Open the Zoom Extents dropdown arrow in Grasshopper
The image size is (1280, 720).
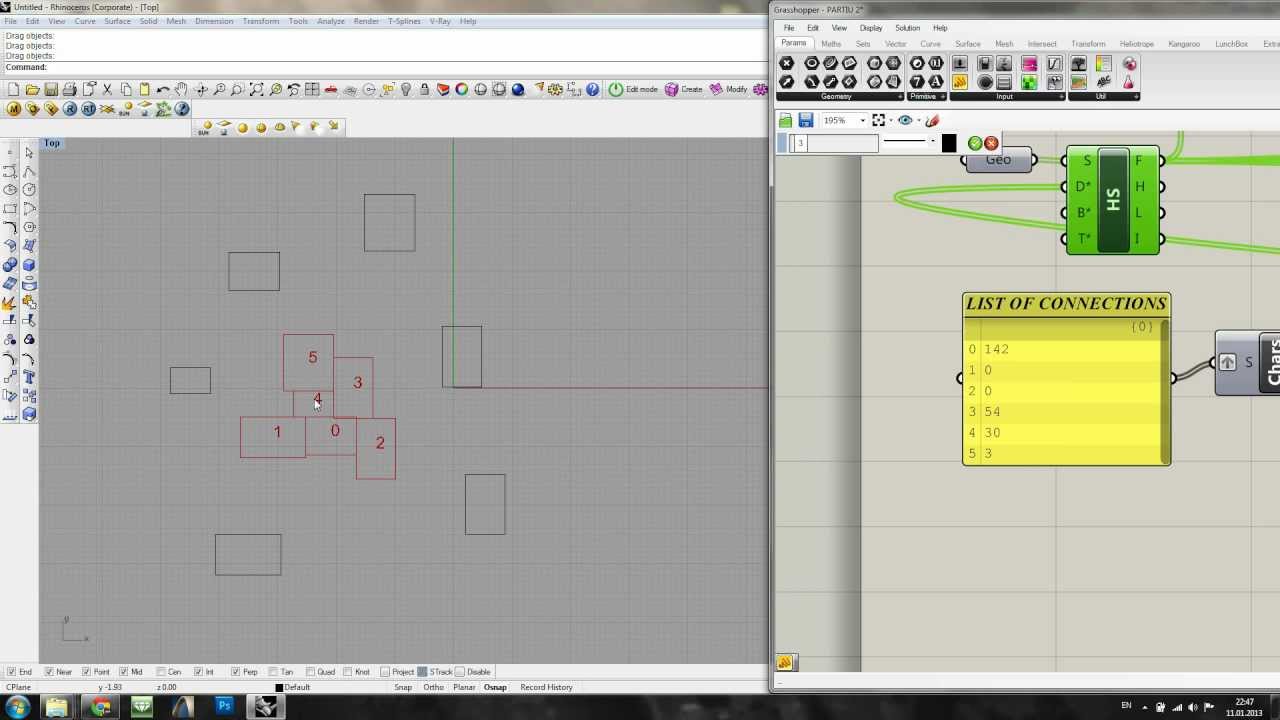(890, 121)
